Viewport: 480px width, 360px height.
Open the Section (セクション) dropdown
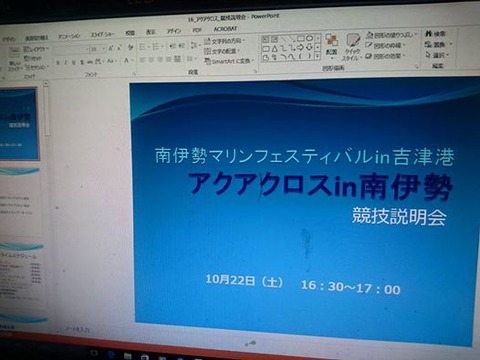[37, 67]
